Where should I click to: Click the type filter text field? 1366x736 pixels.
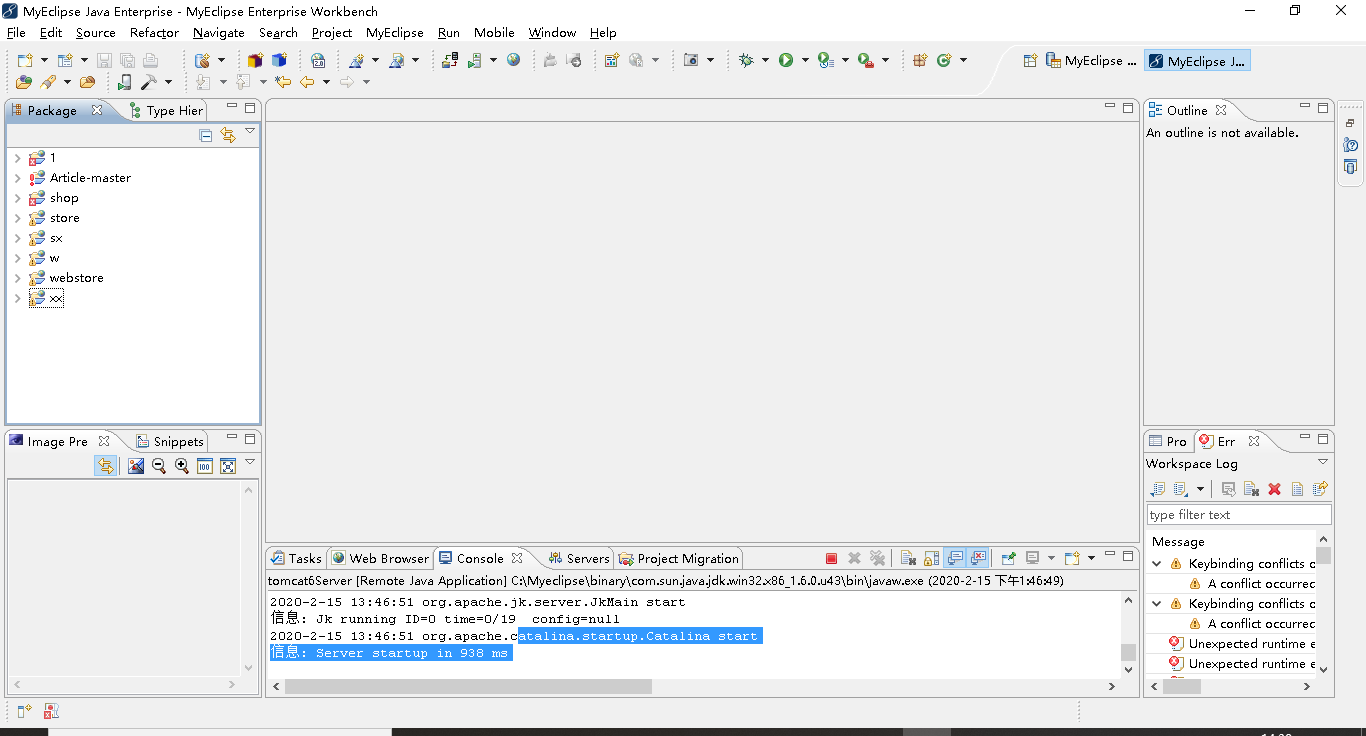(1238, 513)
